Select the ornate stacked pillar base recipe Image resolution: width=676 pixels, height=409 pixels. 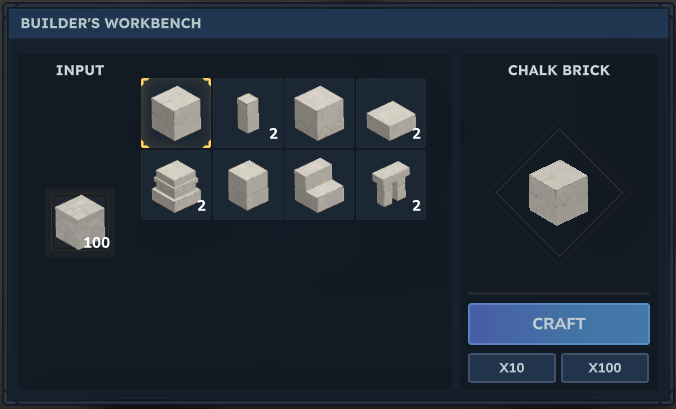(176, 185)
